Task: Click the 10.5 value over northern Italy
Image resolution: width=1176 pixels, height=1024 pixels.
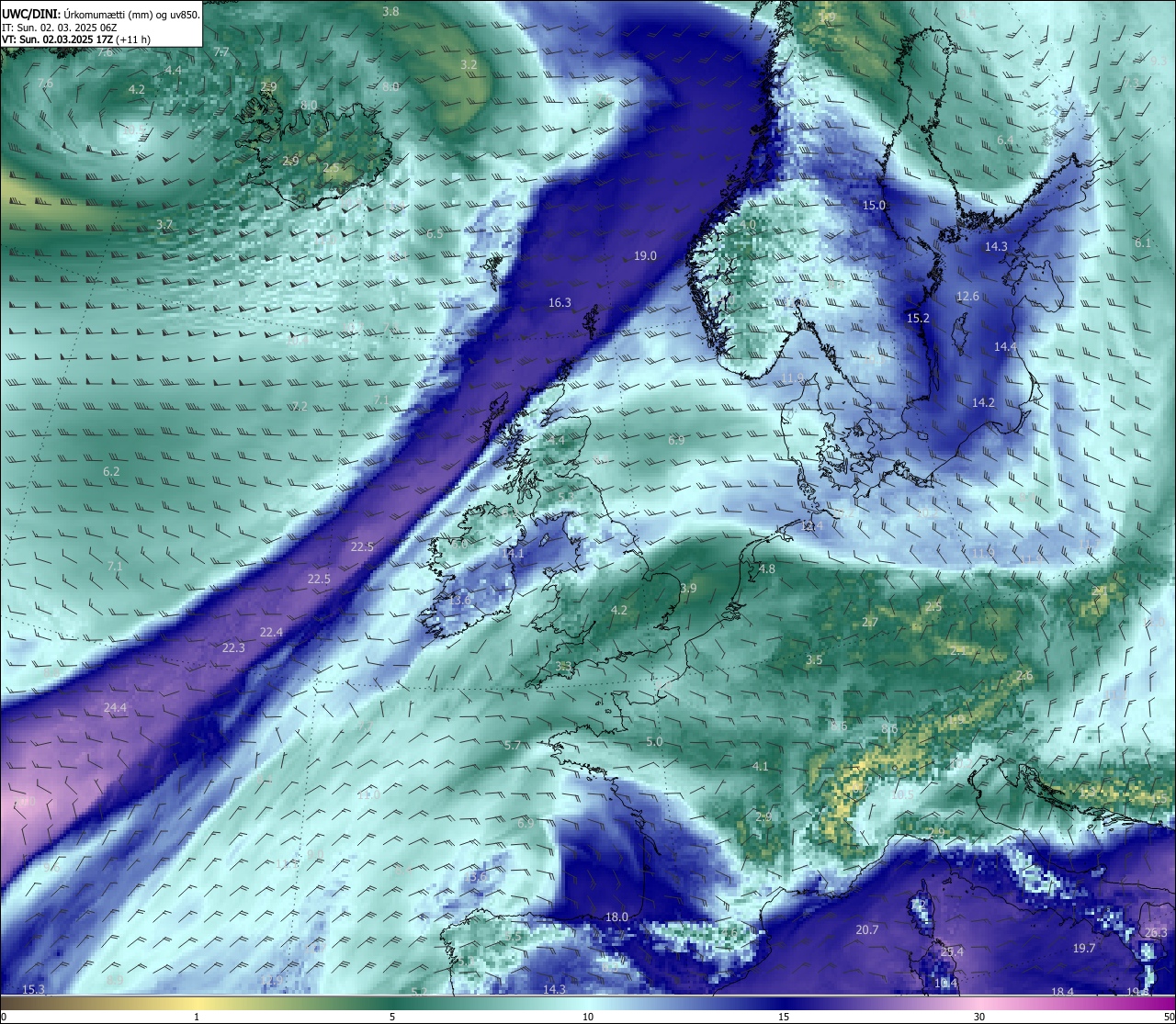Action: coord(901,795)
